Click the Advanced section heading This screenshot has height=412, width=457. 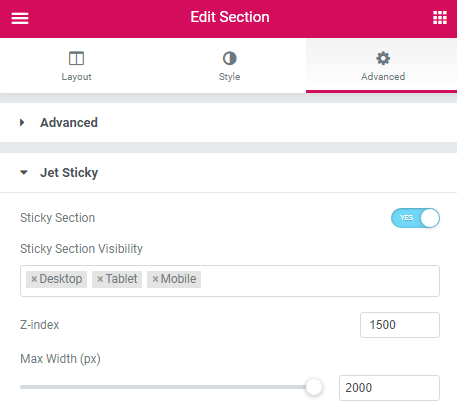(69, 123)
